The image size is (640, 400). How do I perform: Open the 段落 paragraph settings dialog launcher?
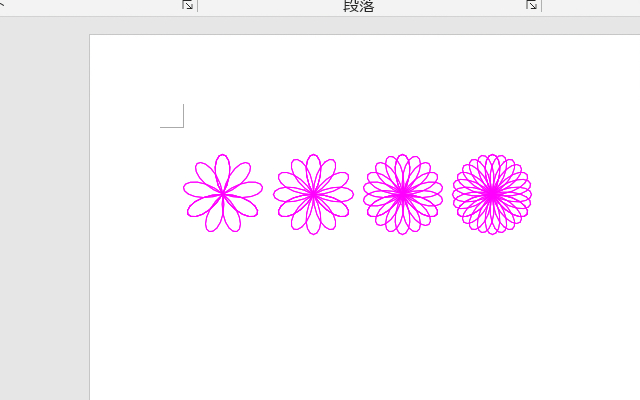point(531,5)
